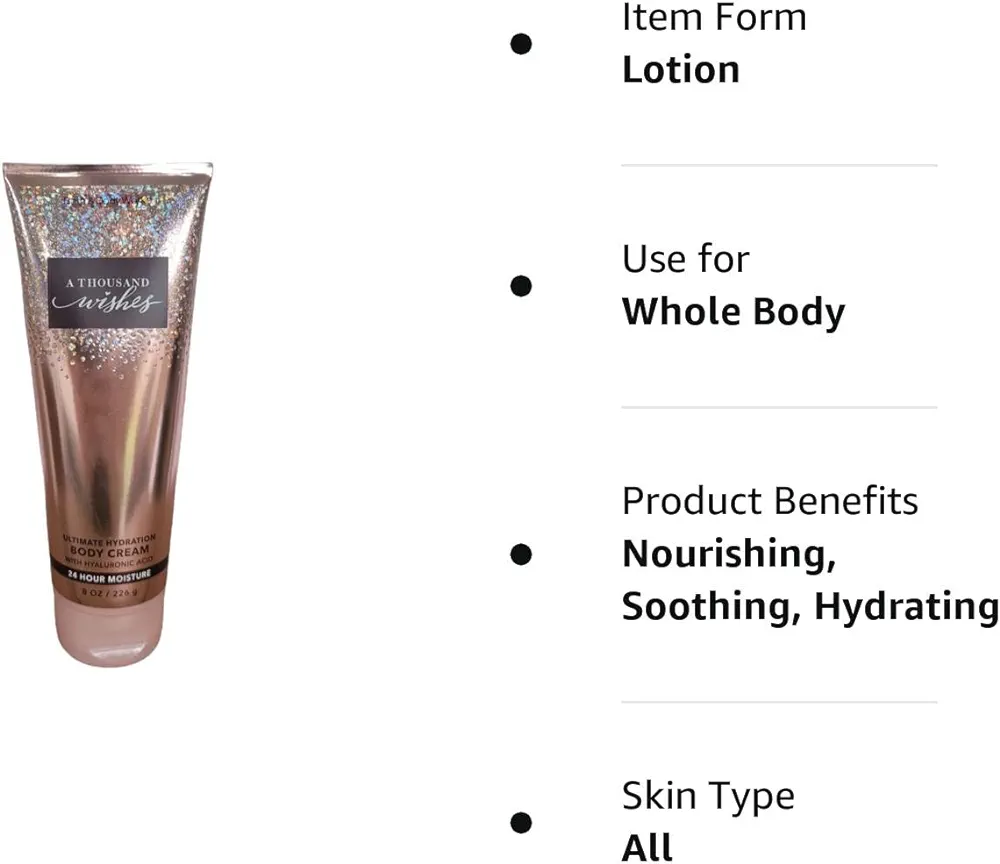Click the bullet beside Product Benefits

(x=521, y=554)
